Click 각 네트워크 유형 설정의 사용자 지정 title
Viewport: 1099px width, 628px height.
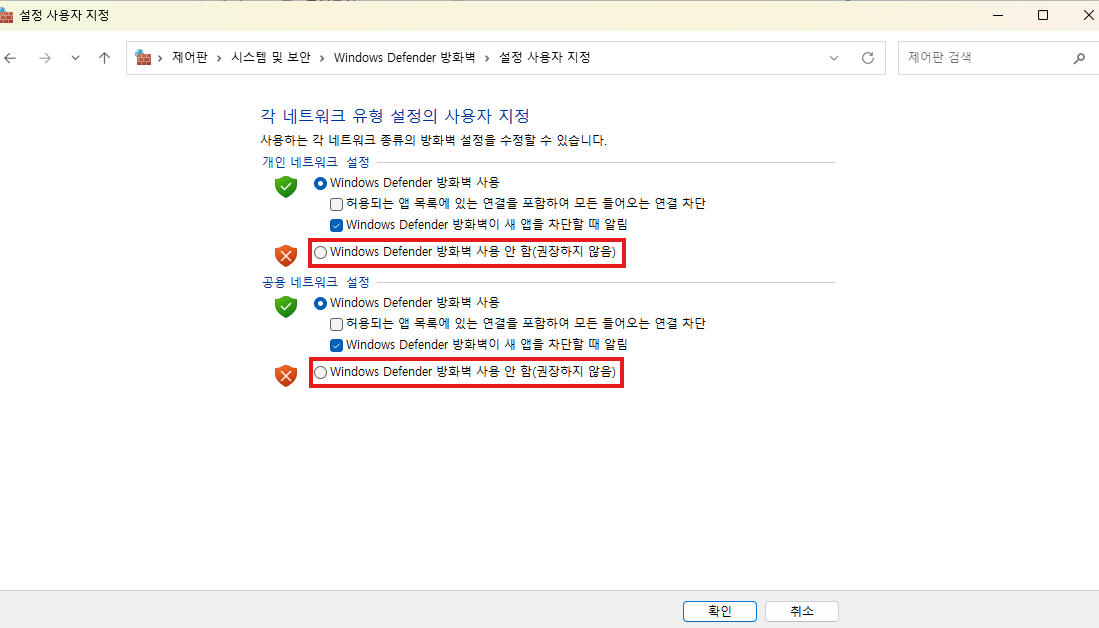pyautogui.click(x=395, y=116)
